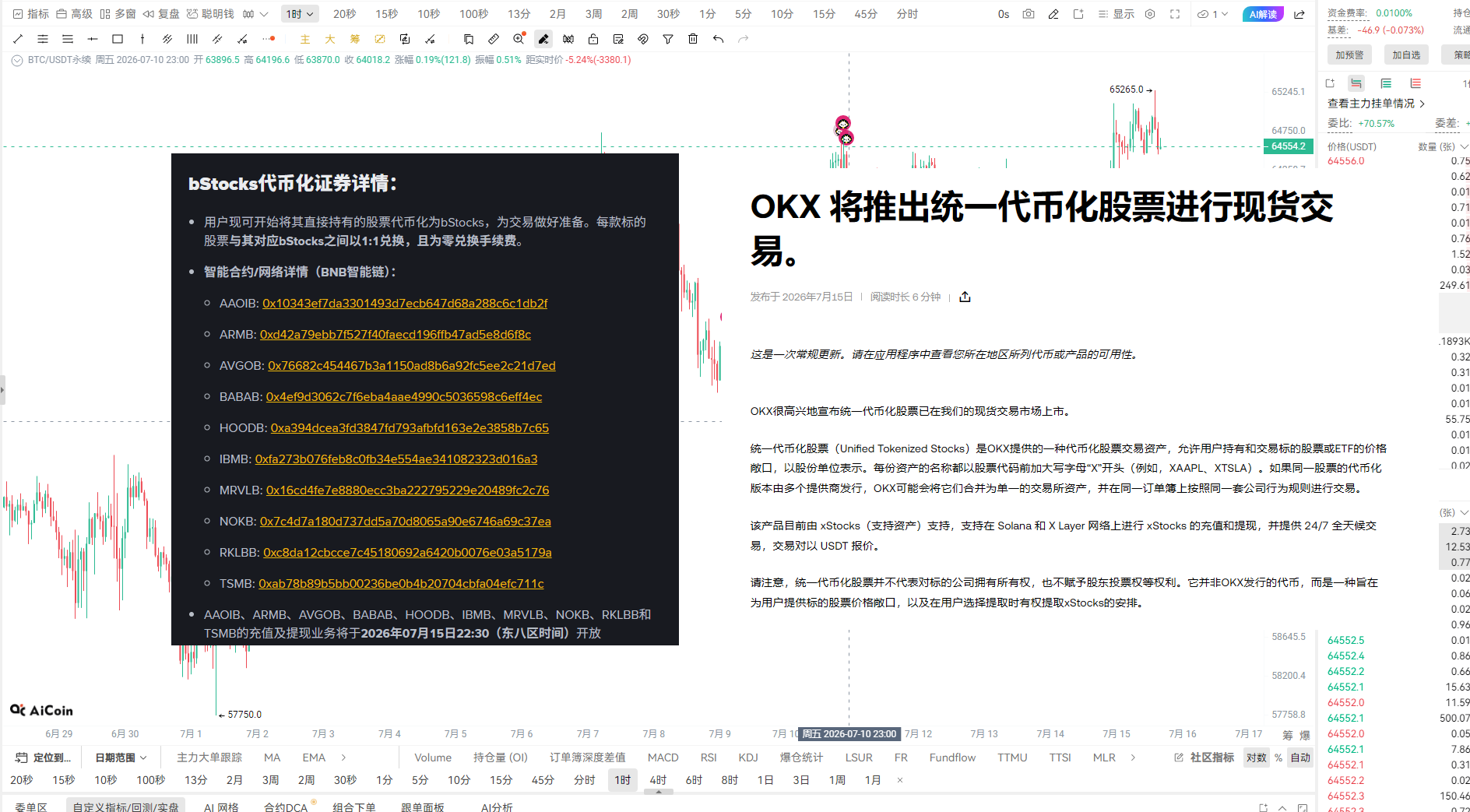The image size is (1470, 812).
Task: Take a chart screenshot with camera icon
Action: 1029,14
